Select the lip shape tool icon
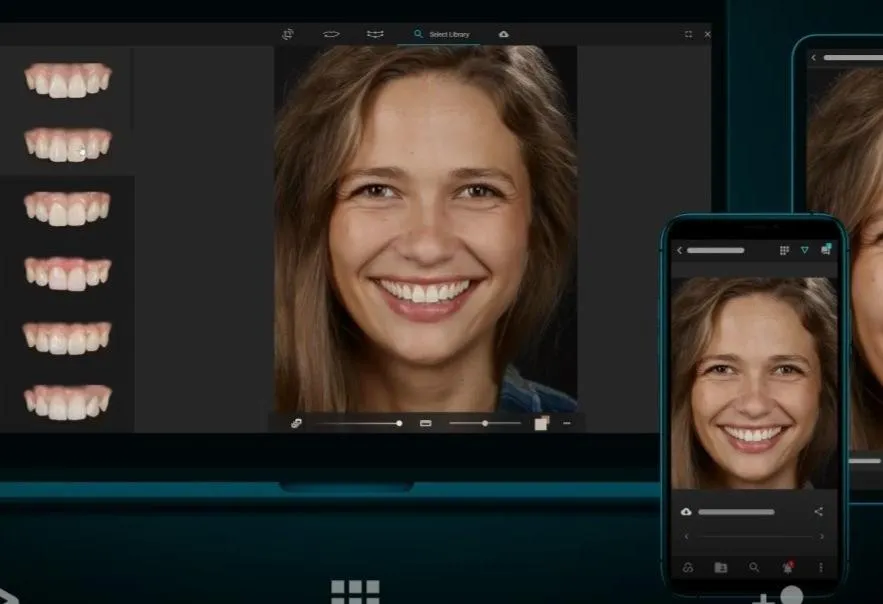883x604 pixels. [x=331, y=34]
